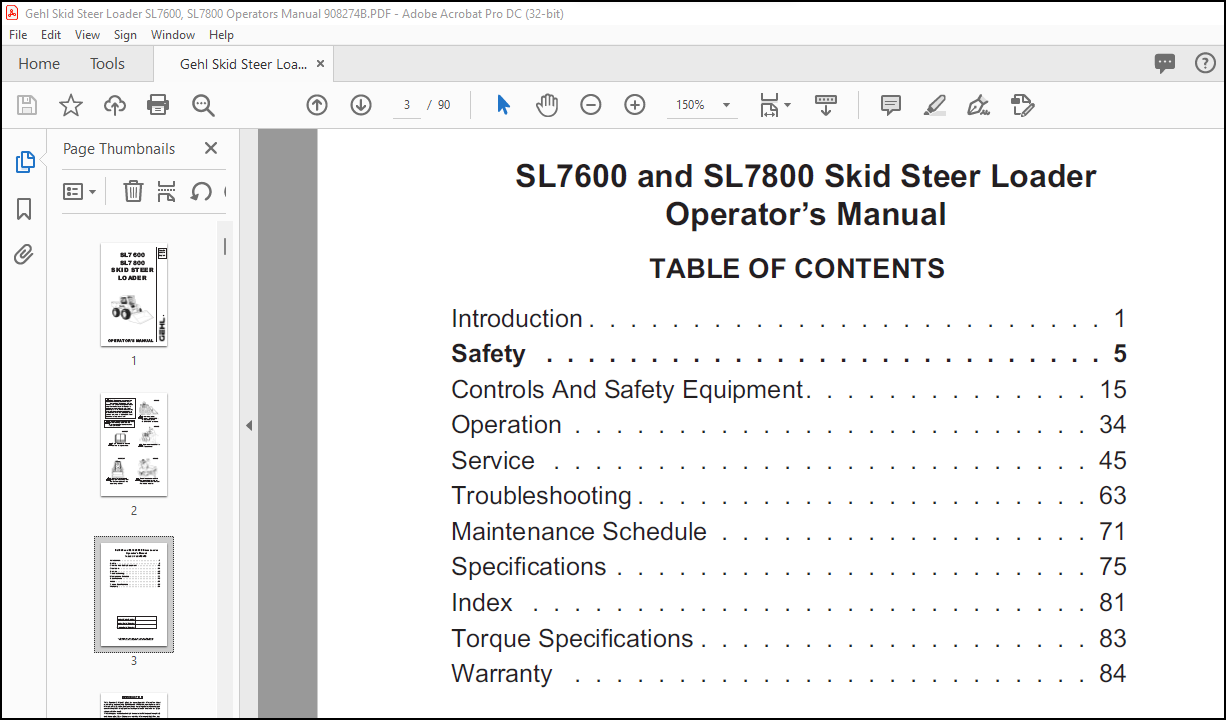Click the Operation contents entry
The height and width of the screenshot is (720, 1226).
(x=788, y=425)
